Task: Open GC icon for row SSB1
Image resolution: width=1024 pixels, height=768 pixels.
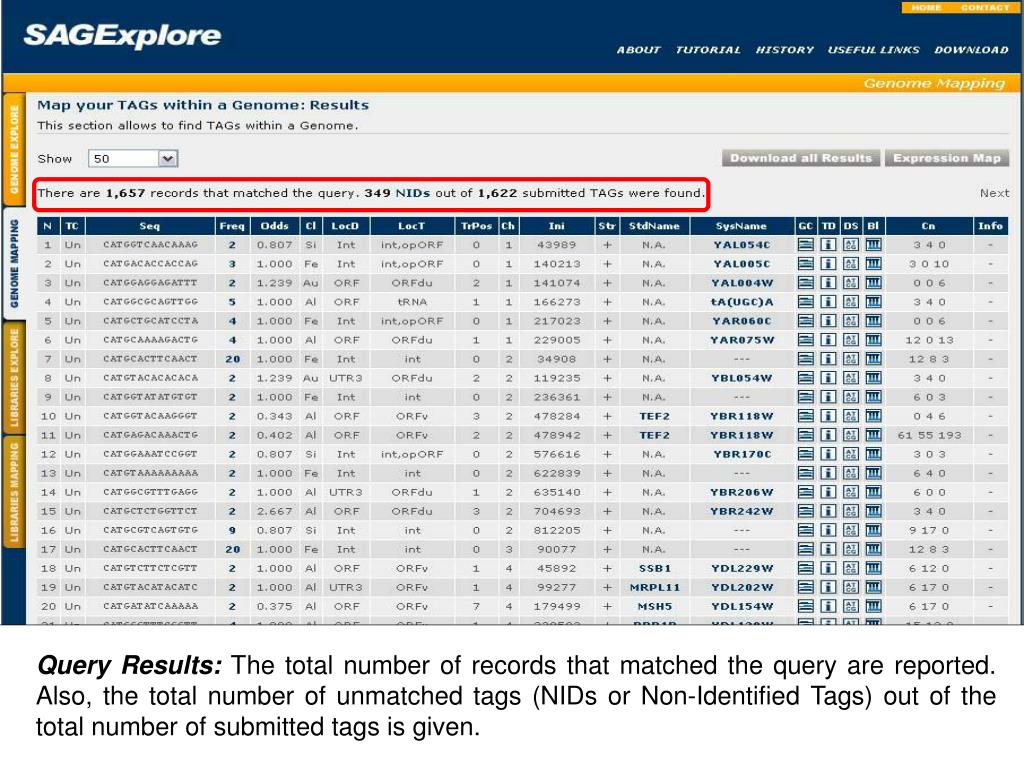Action: click(806, 568)
